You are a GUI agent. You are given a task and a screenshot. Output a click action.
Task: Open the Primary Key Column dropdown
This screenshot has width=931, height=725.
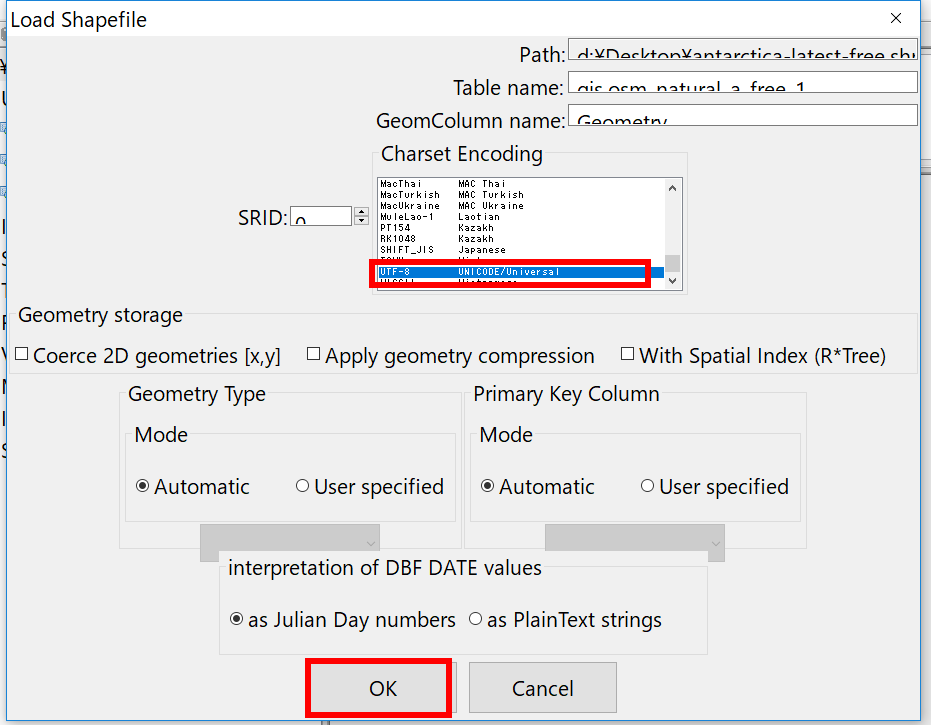(x=635, y=543)
